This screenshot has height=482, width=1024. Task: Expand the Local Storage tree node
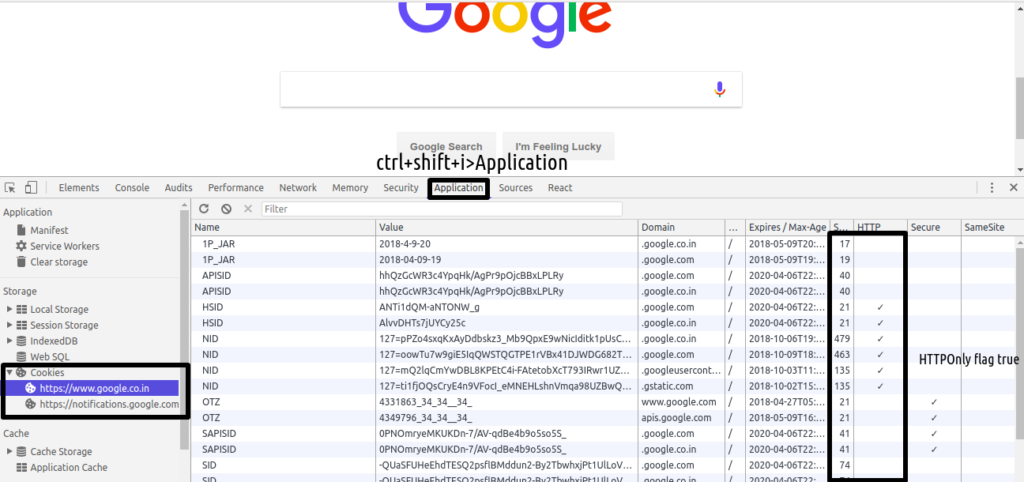click(10, 310)
